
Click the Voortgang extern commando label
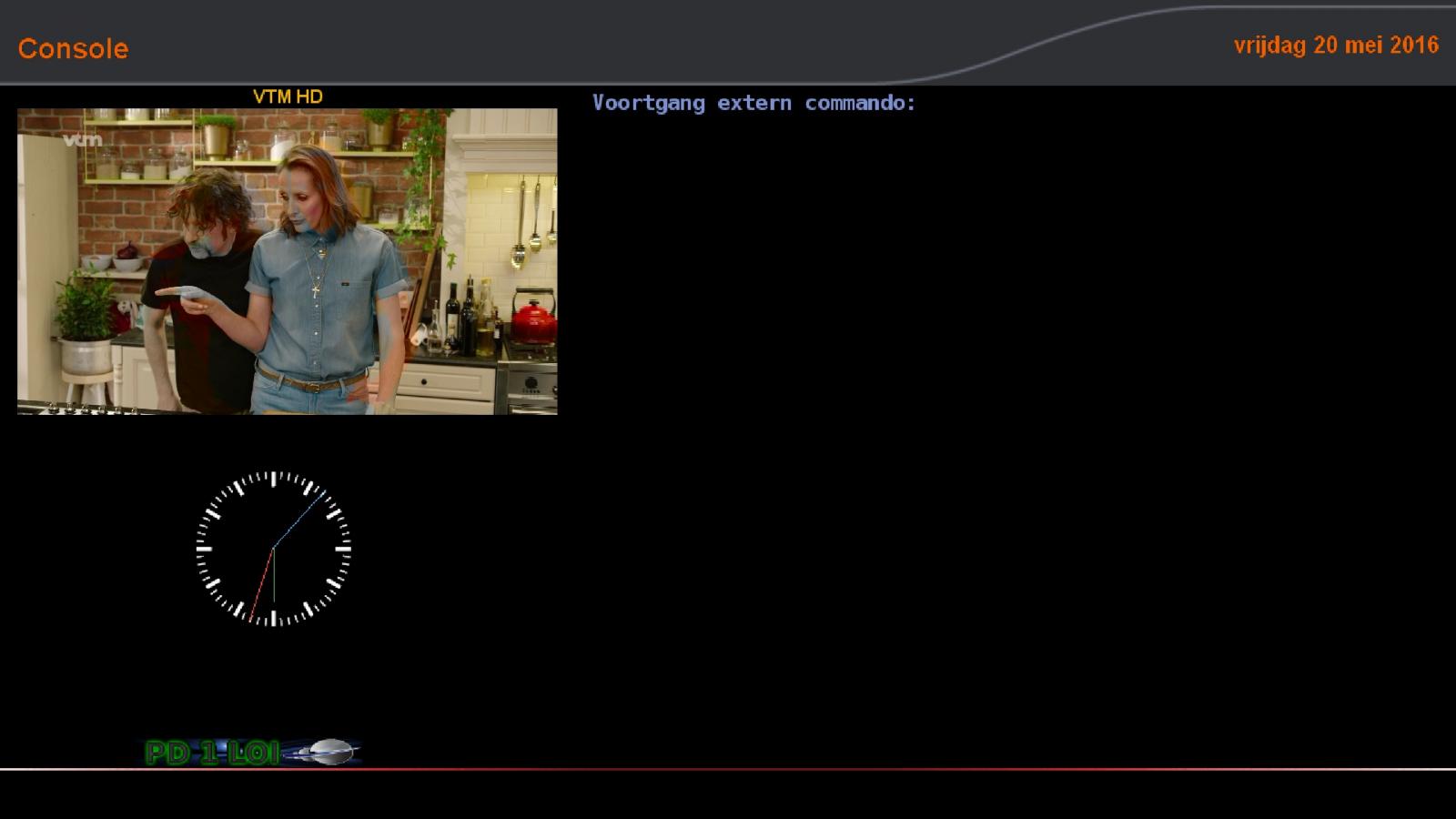(753, 103)
